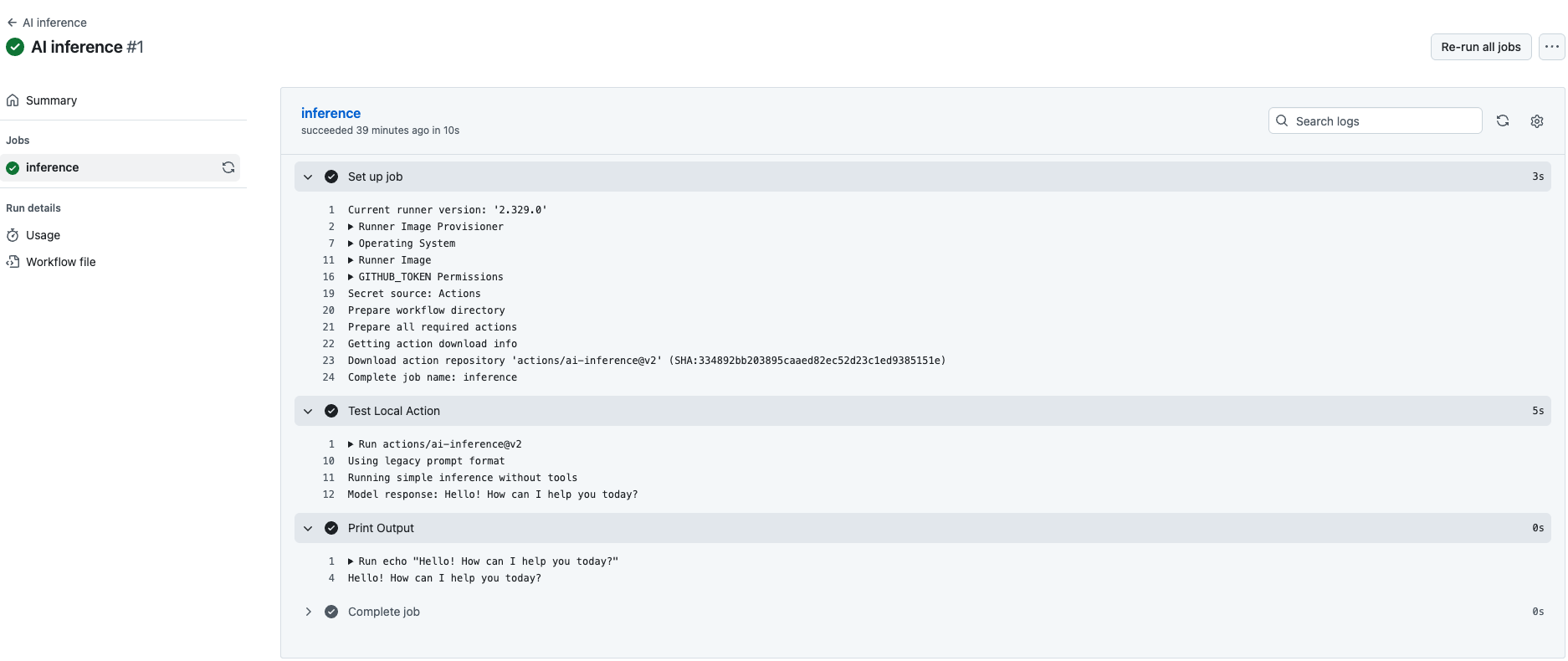This screenshot has width=1568, height=661.
Task: Click the Usage stopwatch icon
Action: coord(13,235)
